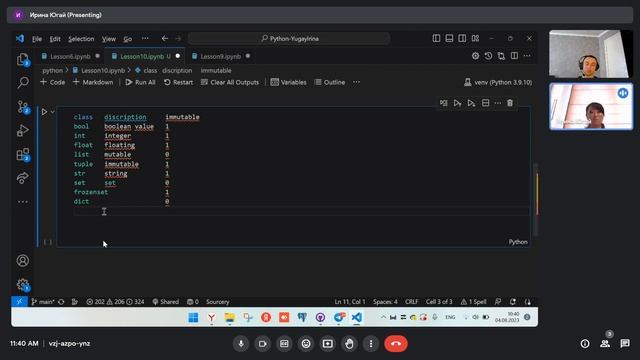This screenshot has width=640, height=360.
Task: Click Run All in notebook toolbar
Action: click(140, 82)
